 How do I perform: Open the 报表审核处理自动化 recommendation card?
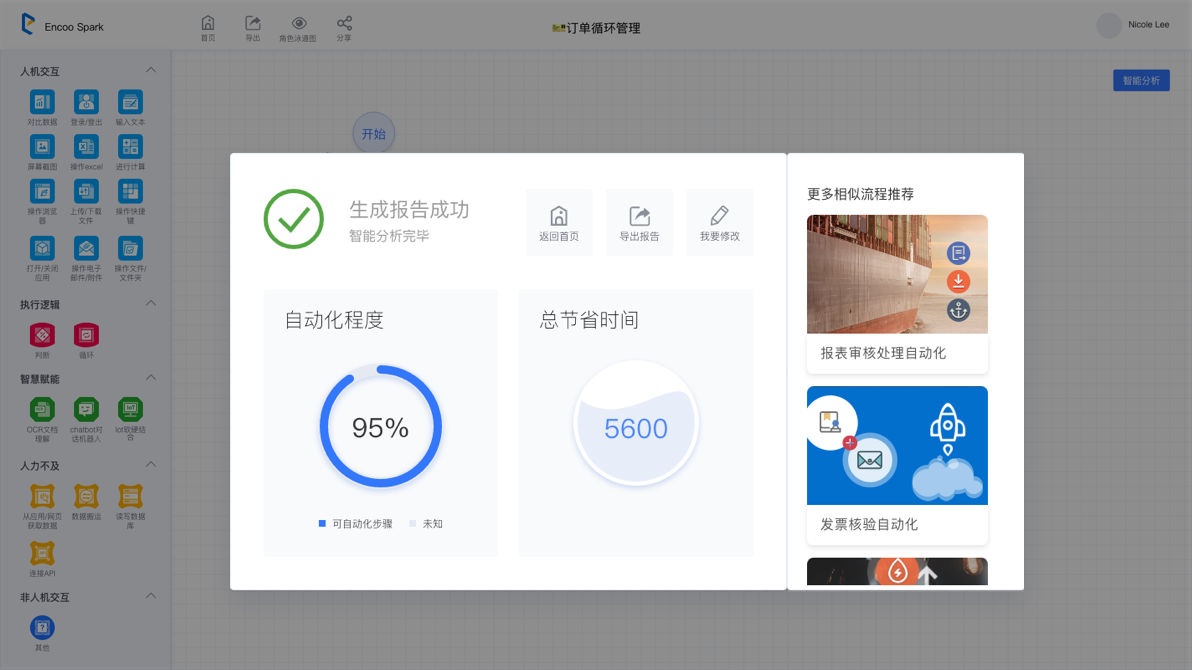tap(897, 293)
